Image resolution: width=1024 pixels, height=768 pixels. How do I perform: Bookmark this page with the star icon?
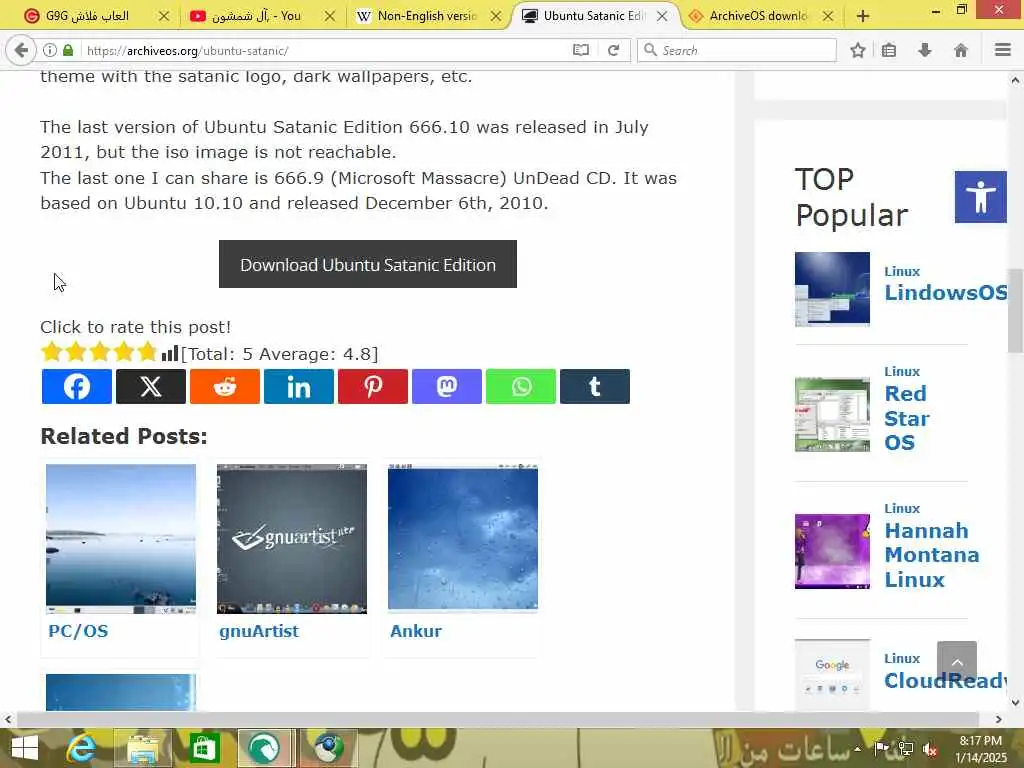click(857, 50)
